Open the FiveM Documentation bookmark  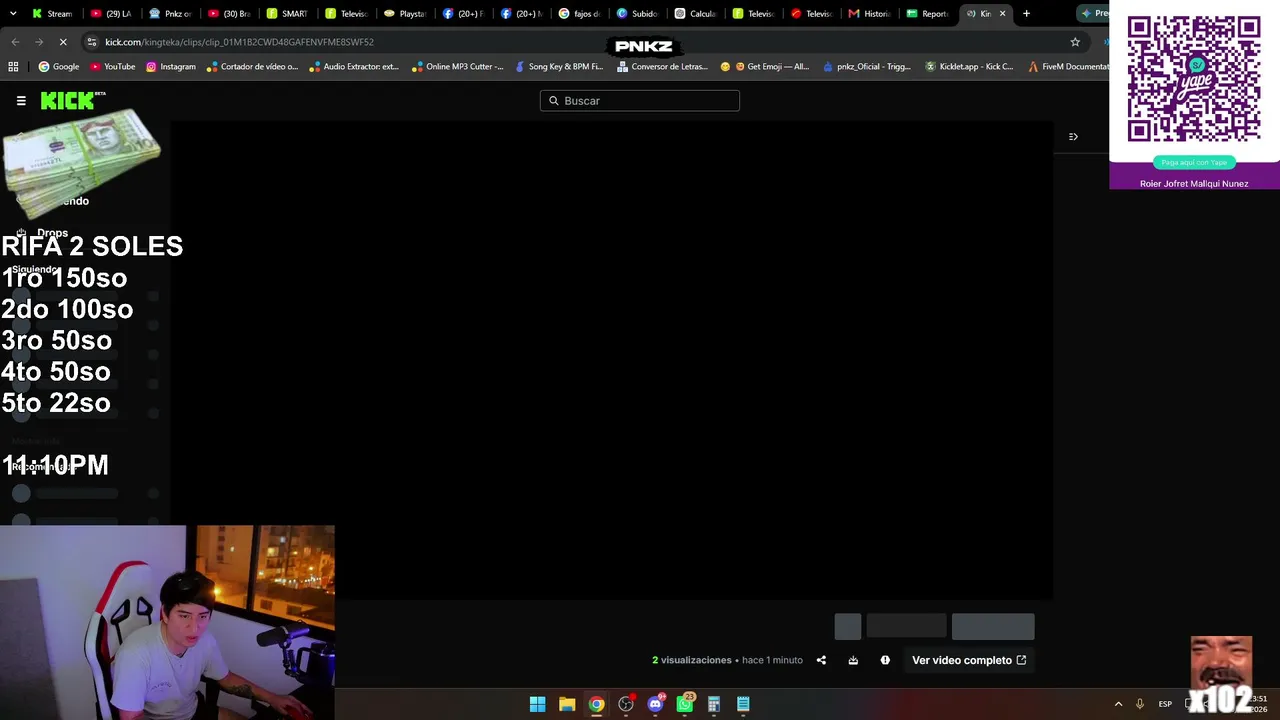[1069, 67]
